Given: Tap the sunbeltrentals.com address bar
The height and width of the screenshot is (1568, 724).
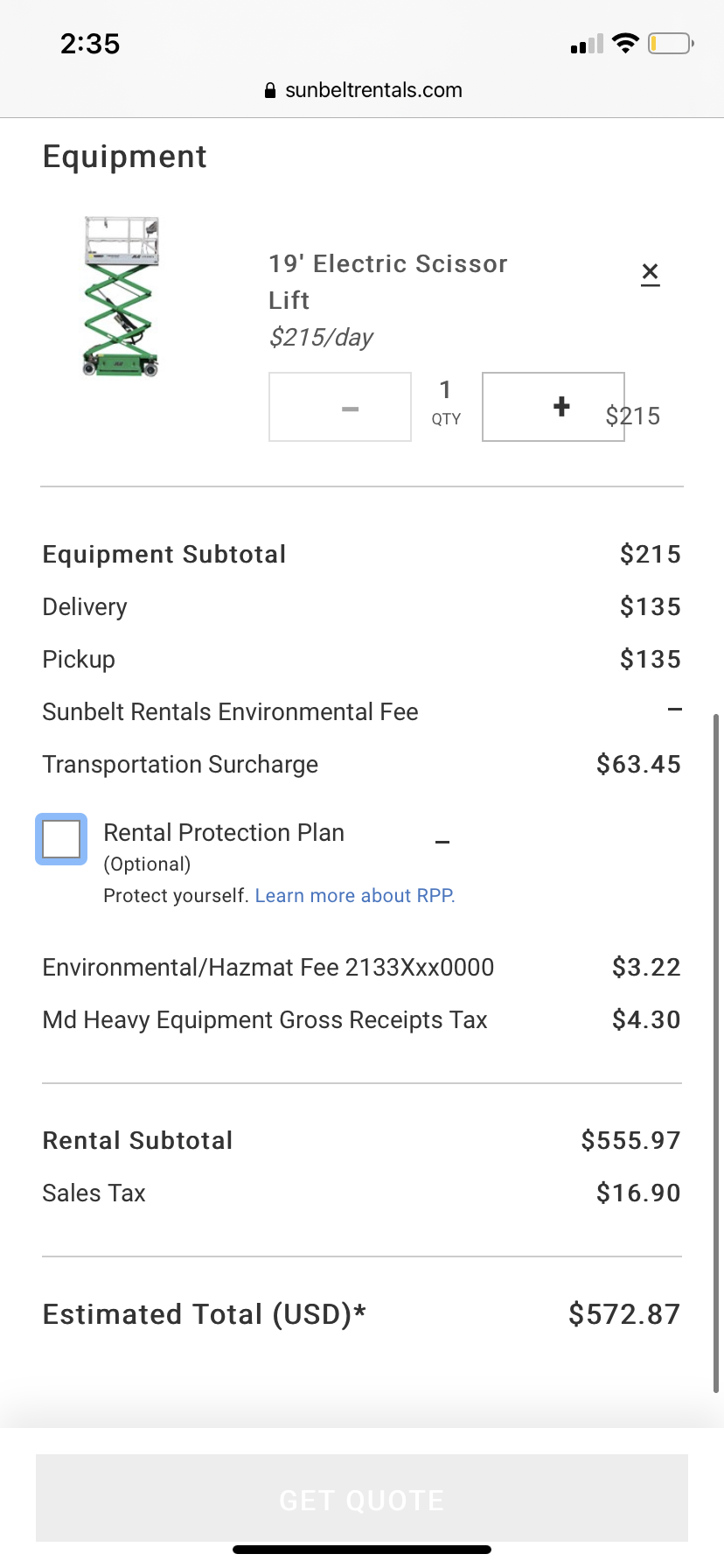Looking at the screenshot, I should pos(373,90).
